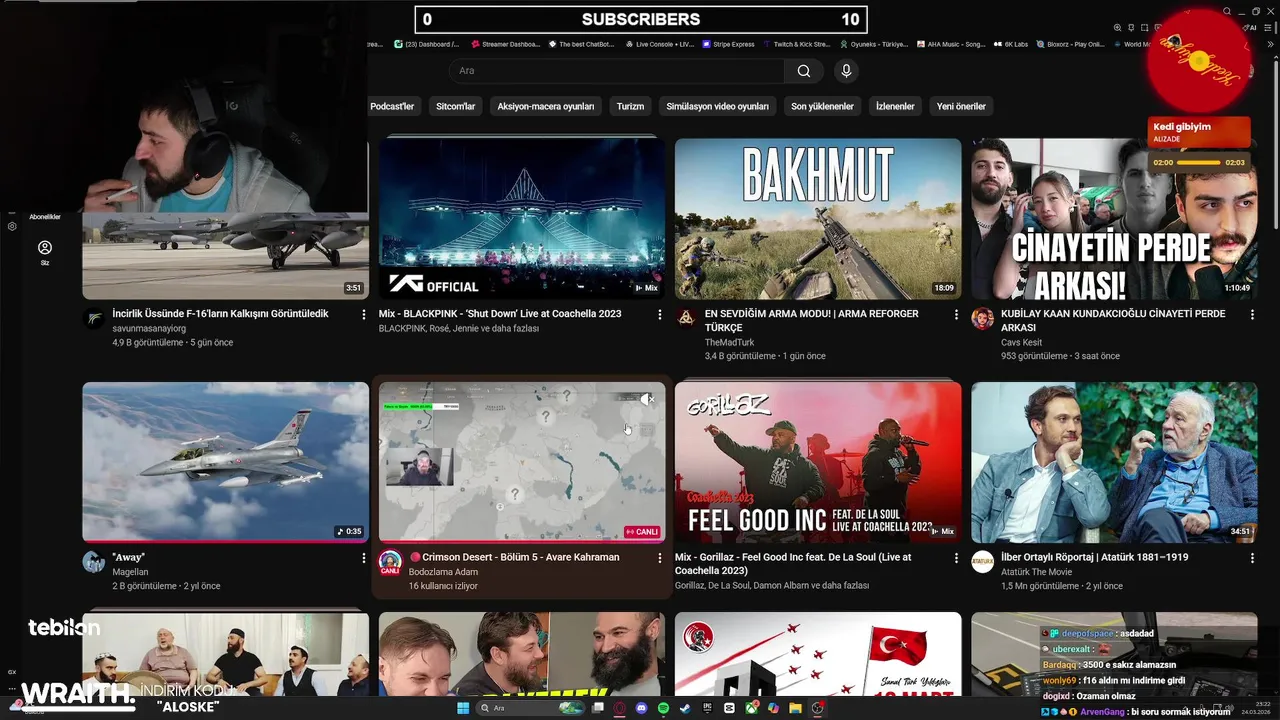The image size is (1280, 720).
Task: Open the Windows Start button
Action: click(x=463, y=708)
